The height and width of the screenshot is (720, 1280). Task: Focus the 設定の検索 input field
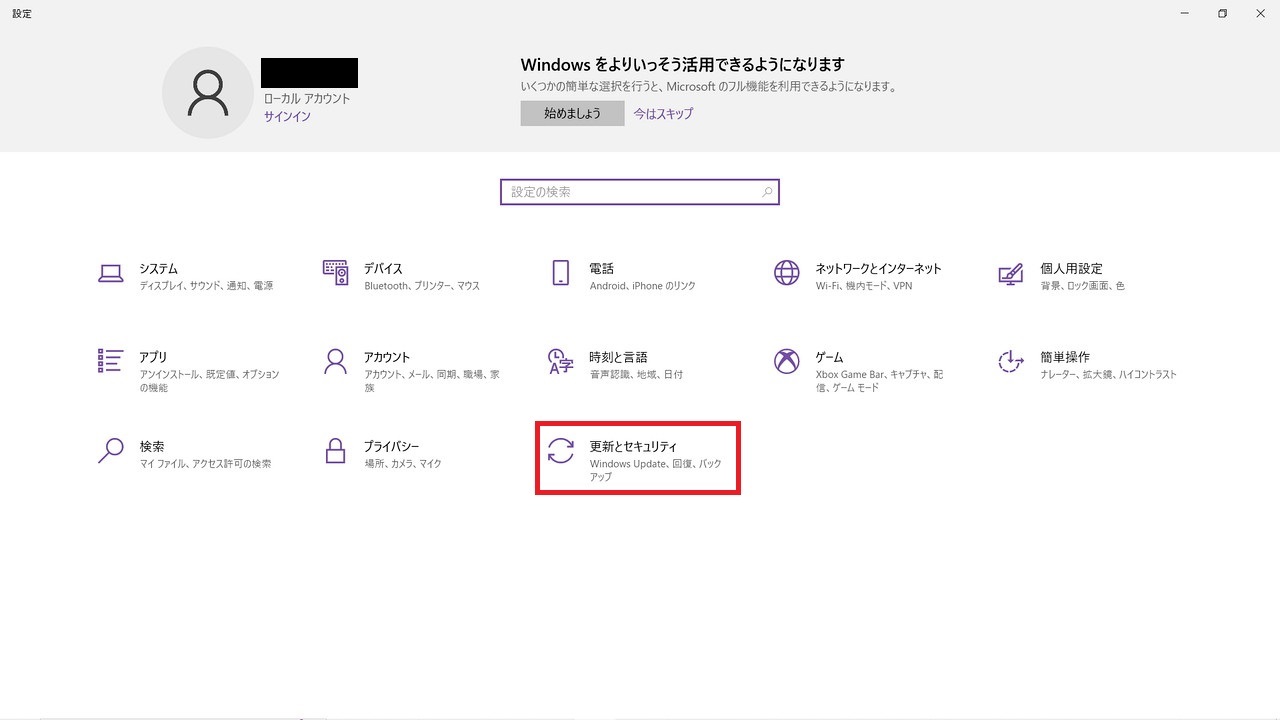tap(639, 192)
